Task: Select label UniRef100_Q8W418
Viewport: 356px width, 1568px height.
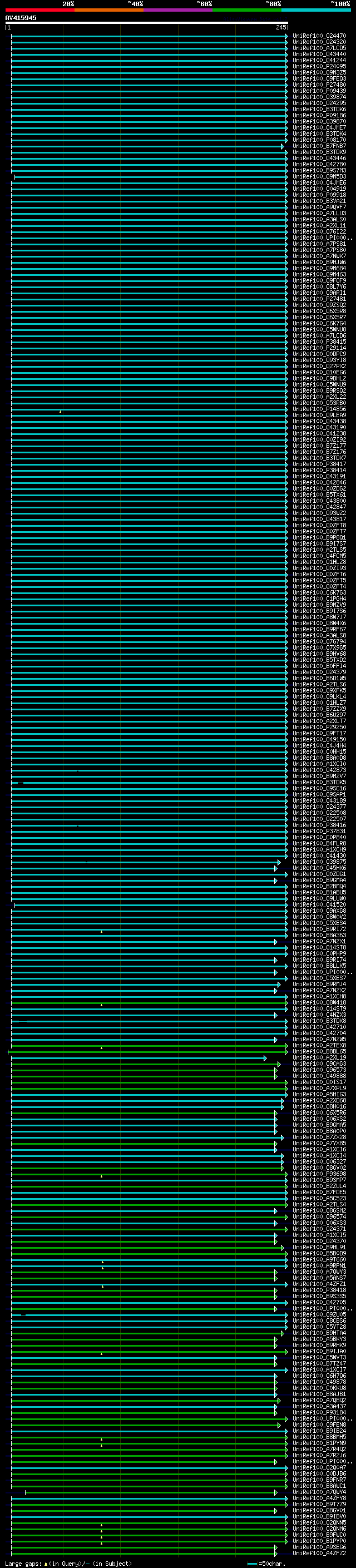Action: [x=319, y=1002]
